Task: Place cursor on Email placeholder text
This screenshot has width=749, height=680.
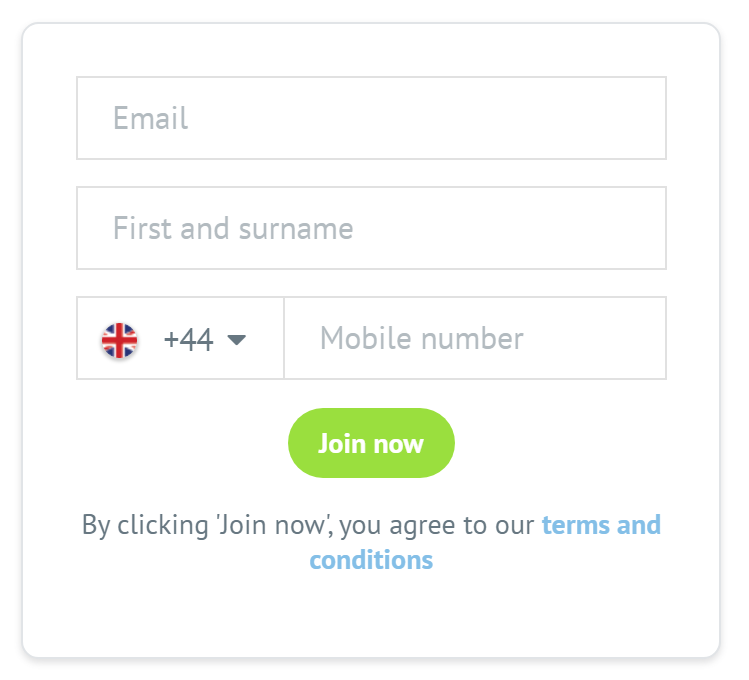Action: coord(150,118)
